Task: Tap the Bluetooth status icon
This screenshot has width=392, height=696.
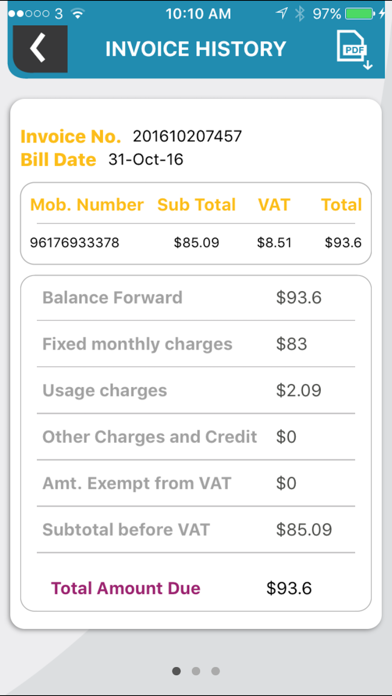Action: coord(300,14)
